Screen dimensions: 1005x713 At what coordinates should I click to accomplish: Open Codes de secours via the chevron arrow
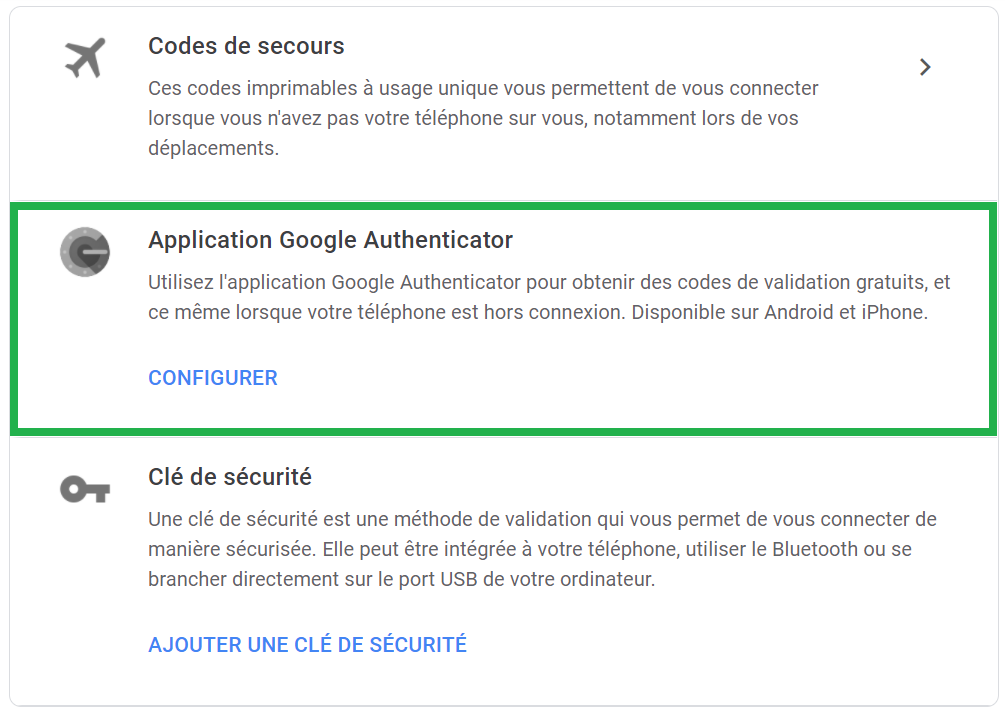pos(925,67)
